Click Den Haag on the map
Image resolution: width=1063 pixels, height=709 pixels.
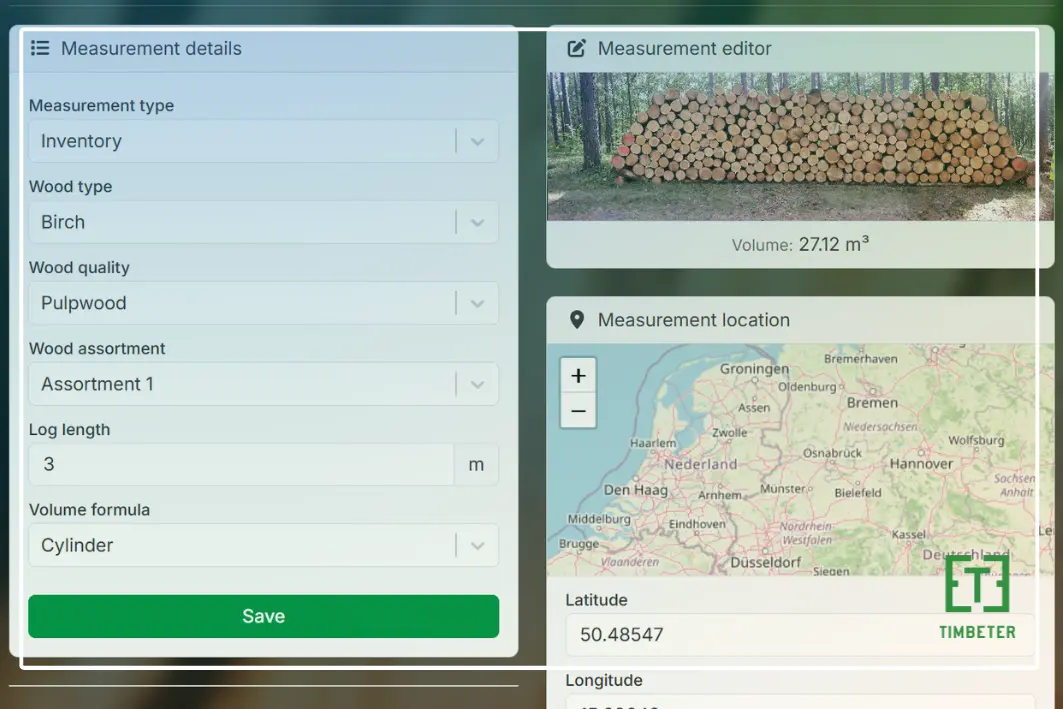pos(636,490)
